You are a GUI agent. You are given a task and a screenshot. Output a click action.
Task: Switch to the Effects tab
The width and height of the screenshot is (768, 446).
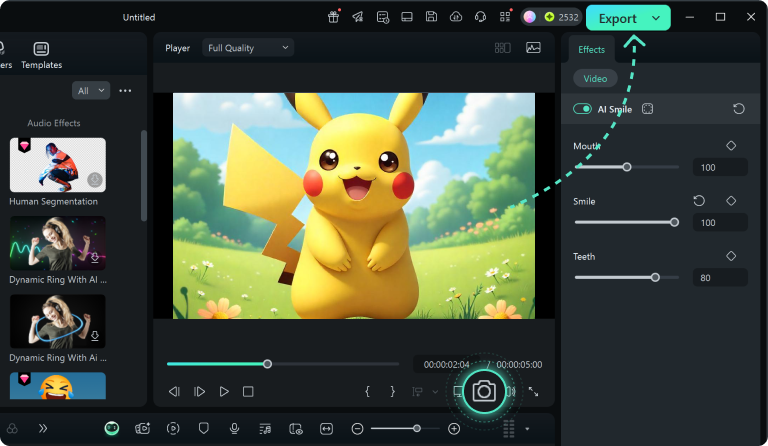591,49
